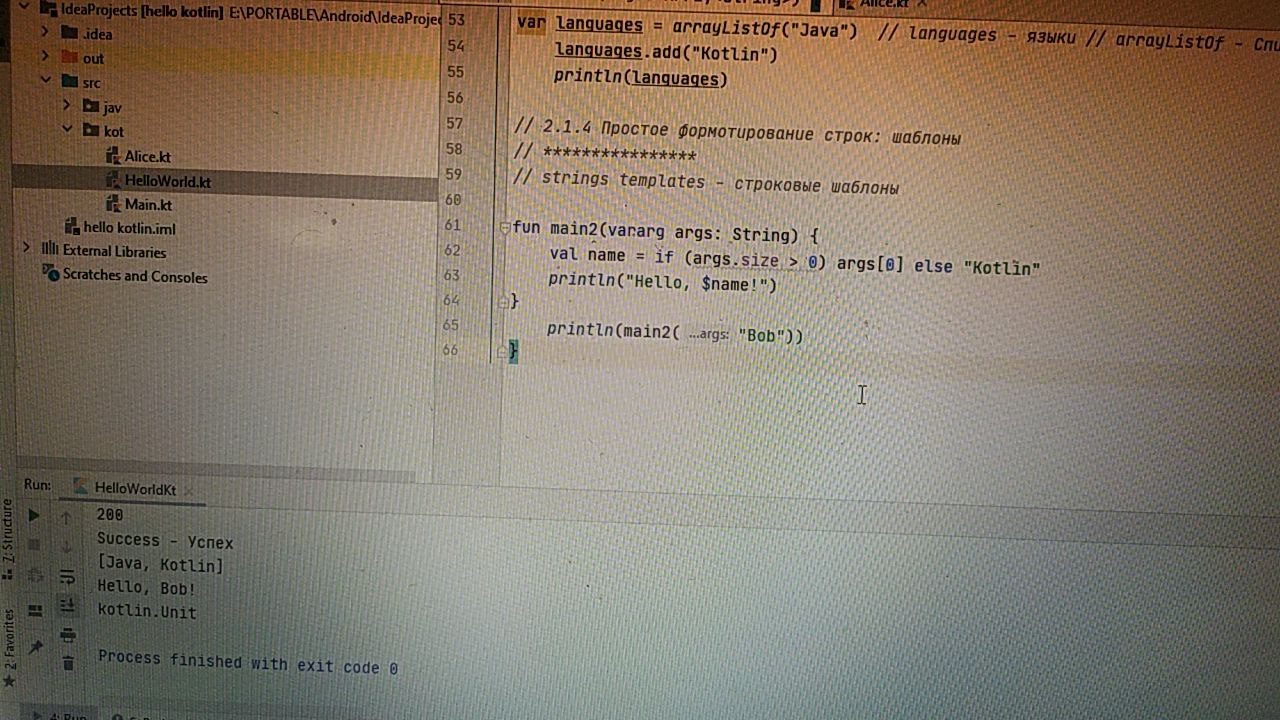This screenshot has height=720, width=1280.
Task: Select the HelloWorldKt run tab
Action: (x=135, y=489)
